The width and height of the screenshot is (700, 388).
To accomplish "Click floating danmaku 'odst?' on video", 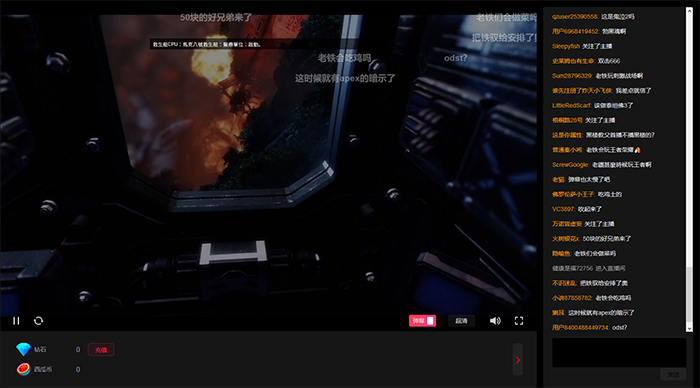I will pyautogui.click(x=455, y=58).
